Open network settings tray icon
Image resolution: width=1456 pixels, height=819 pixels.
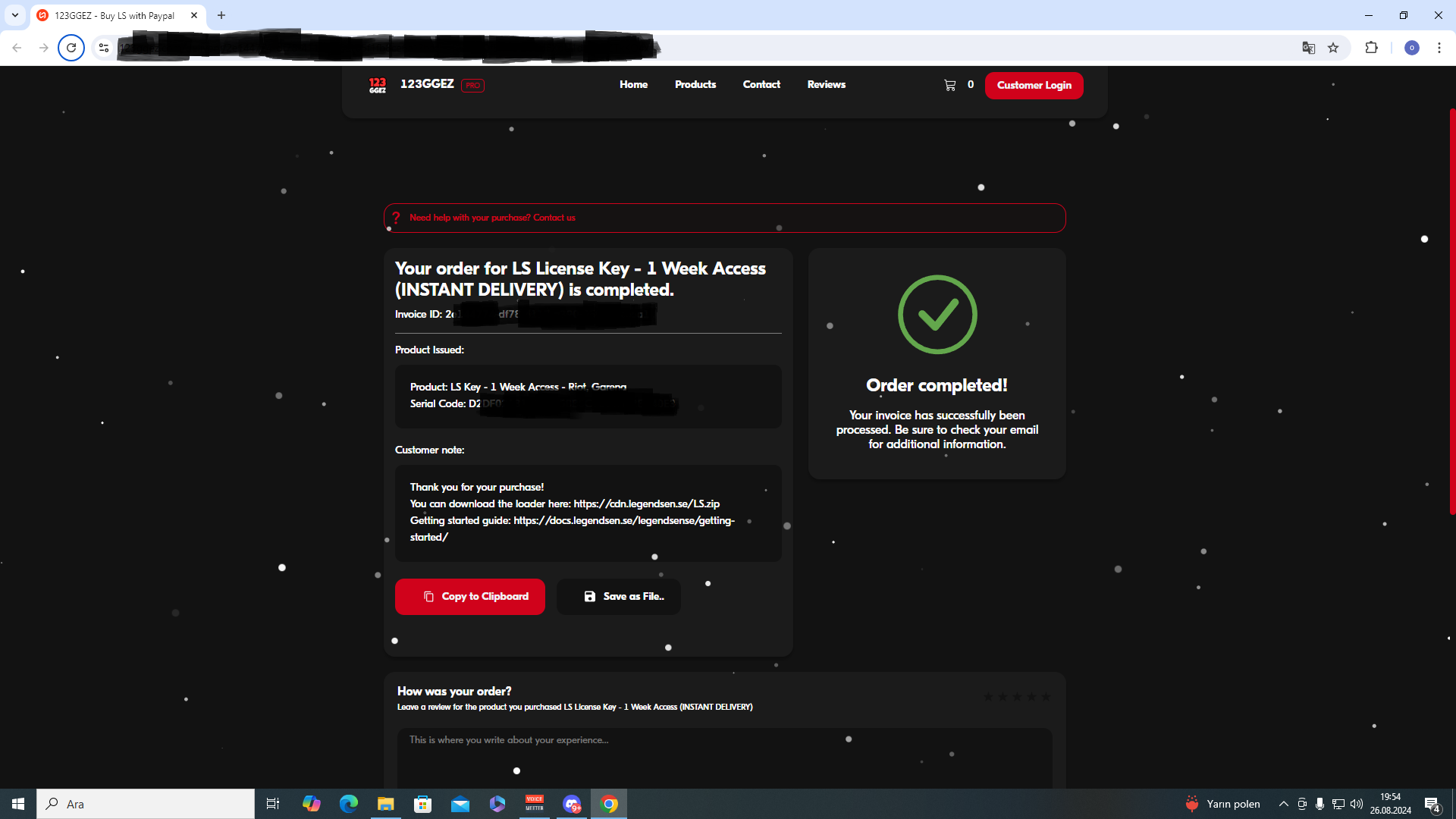[x=1338, y=804]
